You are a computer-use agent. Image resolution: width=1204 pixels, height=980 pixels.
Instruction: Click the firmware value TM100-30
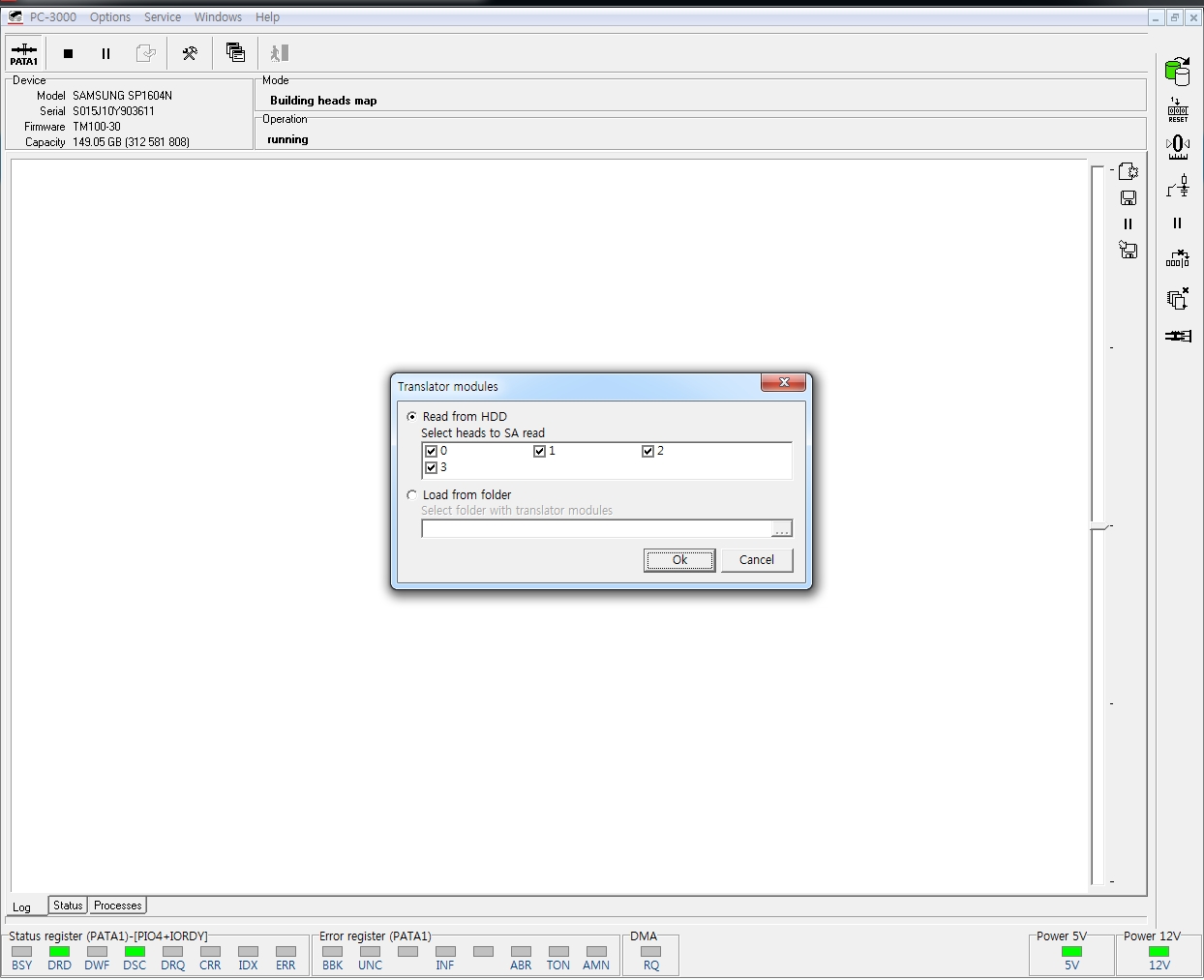point(97,127)
